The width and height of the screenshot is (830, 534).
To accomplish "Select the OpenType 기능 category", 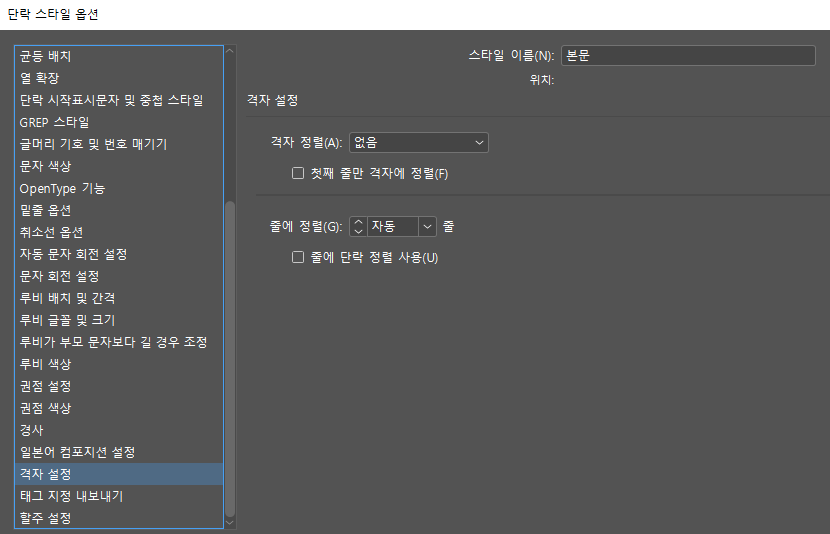I will pos(119,188).
